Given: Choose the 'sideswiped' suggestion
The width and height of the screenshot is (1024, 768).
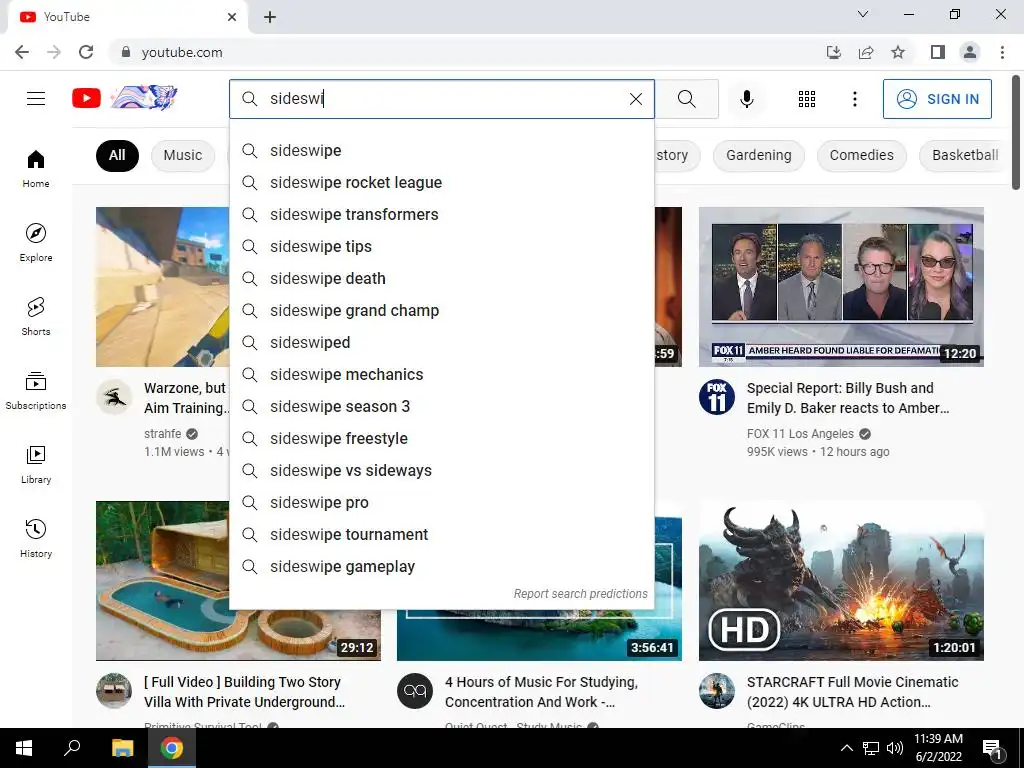Looking at the screenshot, I should 441,342.
